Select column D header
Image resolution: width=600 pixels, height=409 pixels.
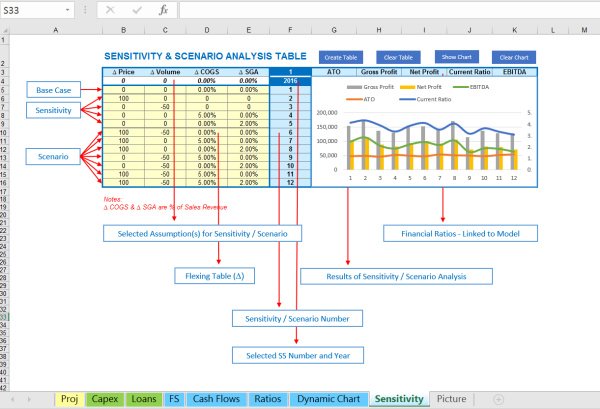(206, 31)
